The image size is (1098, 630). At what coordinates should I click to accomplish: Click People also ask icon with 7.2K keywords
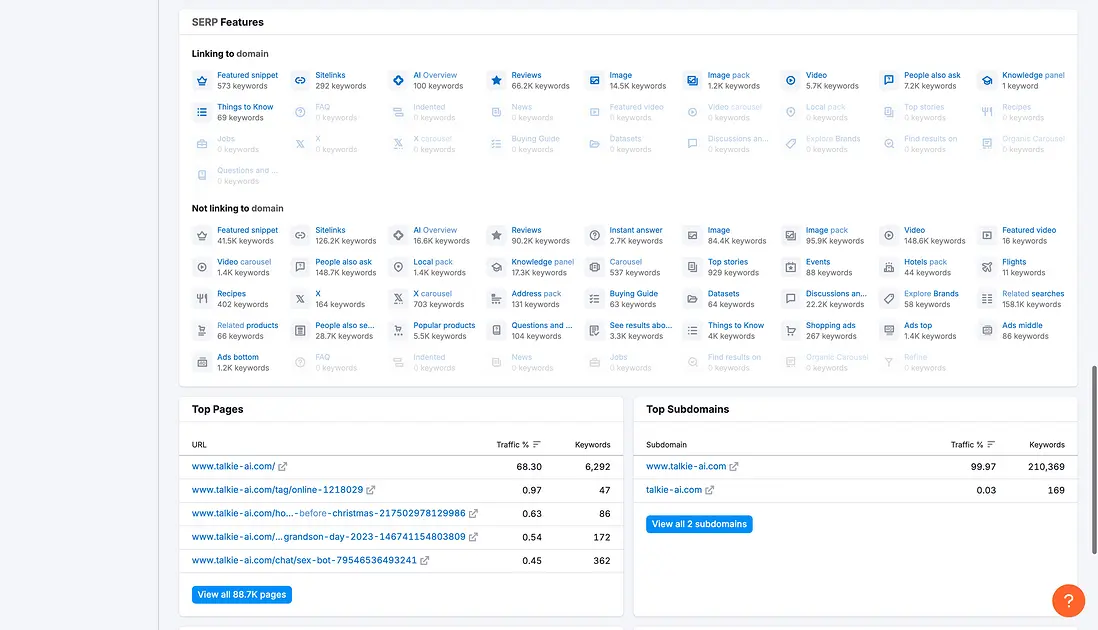pyautogui.click(x=888, y=80)
